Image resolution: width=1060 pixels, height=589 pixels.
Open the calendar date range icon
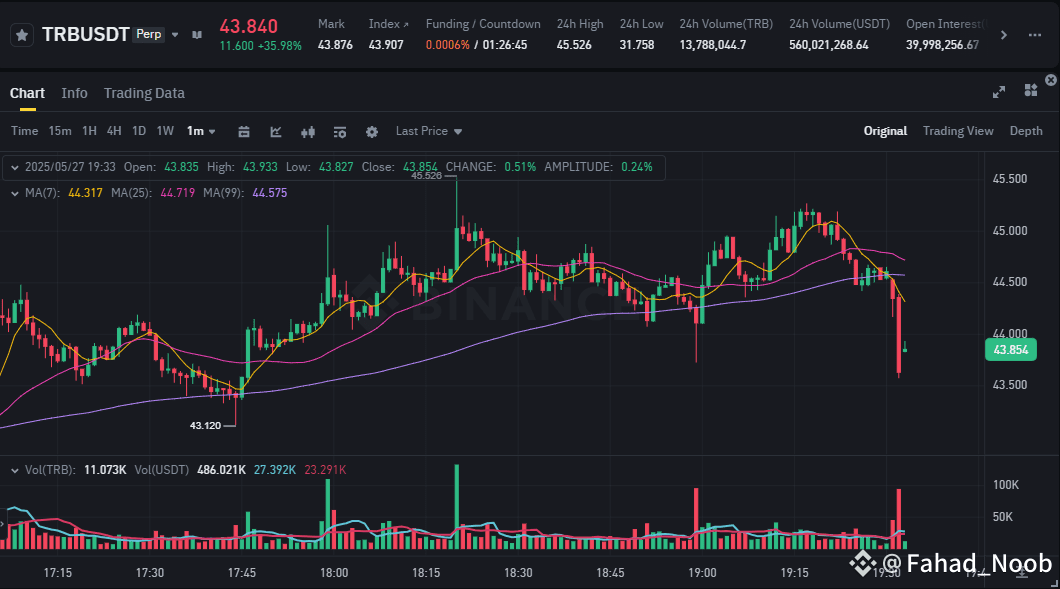(244, 132)
